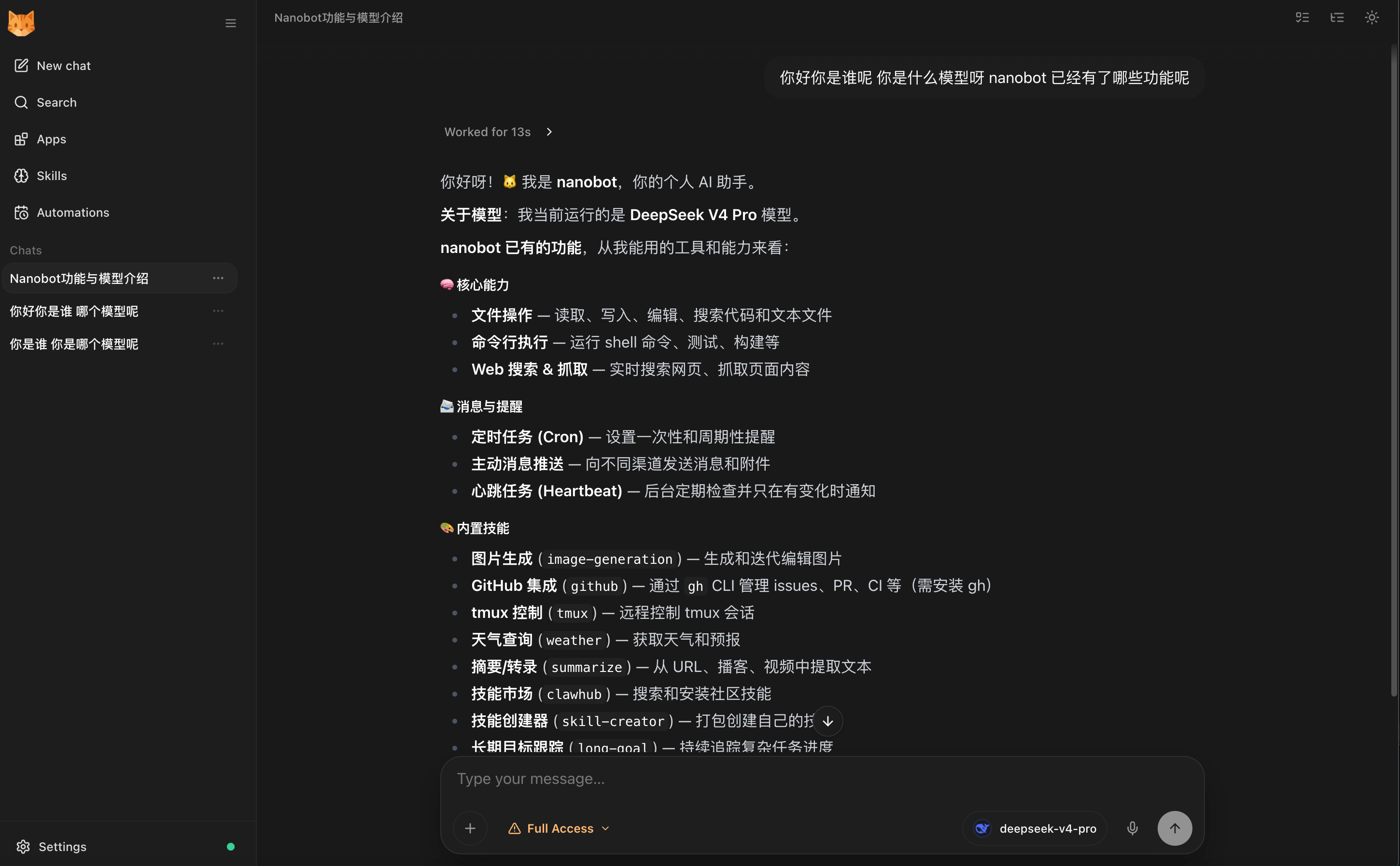This screenshot has width=1400, height=866.
Task: Toggle light/dark theme sun icon
Action: 1372,18
